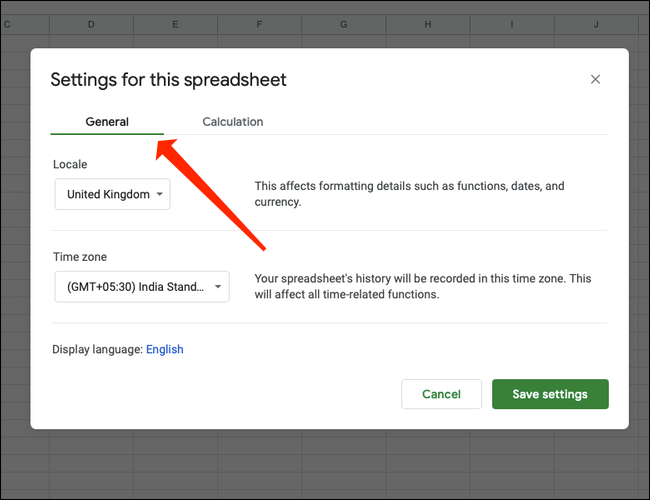
Task: Select column F header in the background sheet
Action: [259, 23]
